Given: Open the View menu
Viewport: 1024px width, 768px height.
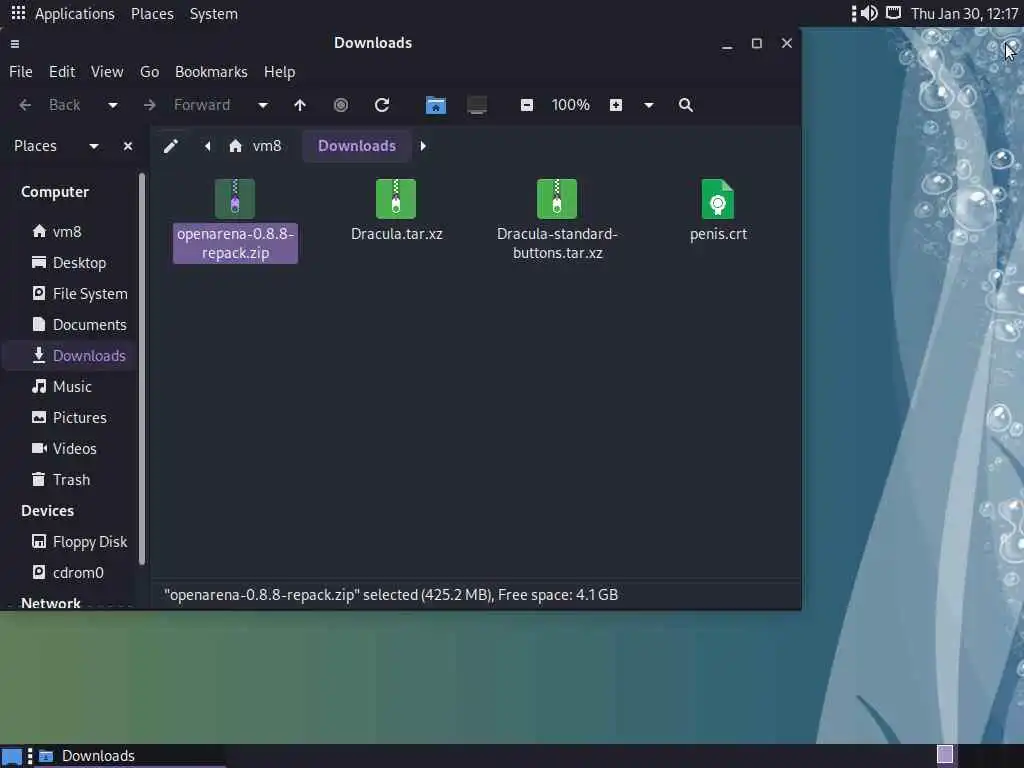Looking at the screenshot, I should (107, 72).
